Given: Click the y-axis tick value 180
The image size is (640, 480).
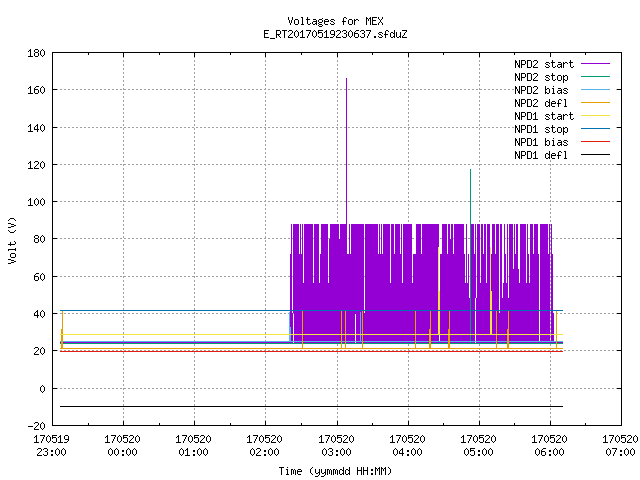Looking at the screenshot, I should tap(36, 53).
